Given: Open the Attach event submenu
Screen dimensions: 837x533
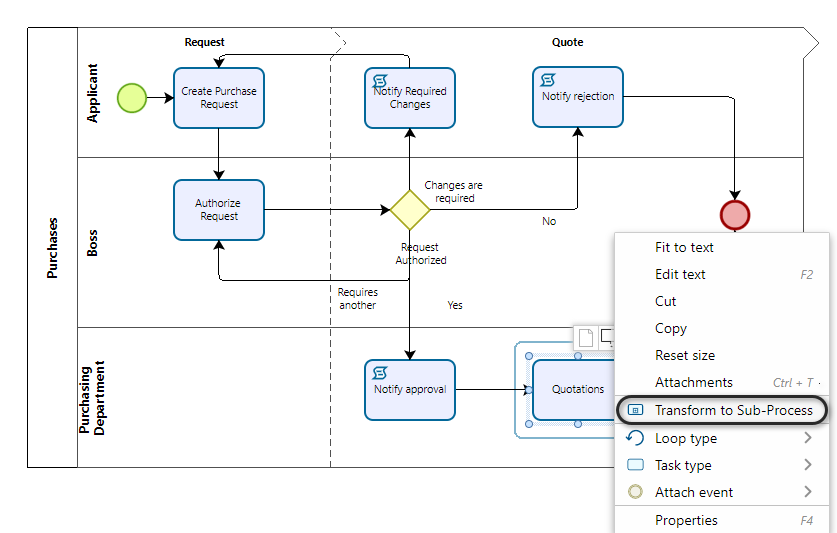Looking at the screenshot, I should [808, 492].
